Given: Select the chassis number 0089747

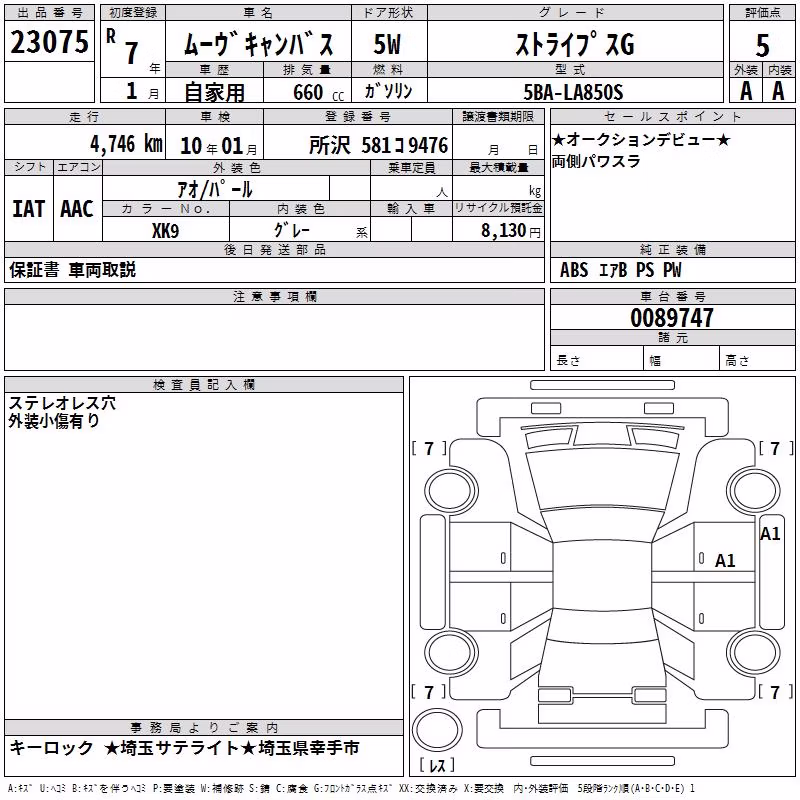Looking at the screenshot, I should click(672, 318).
